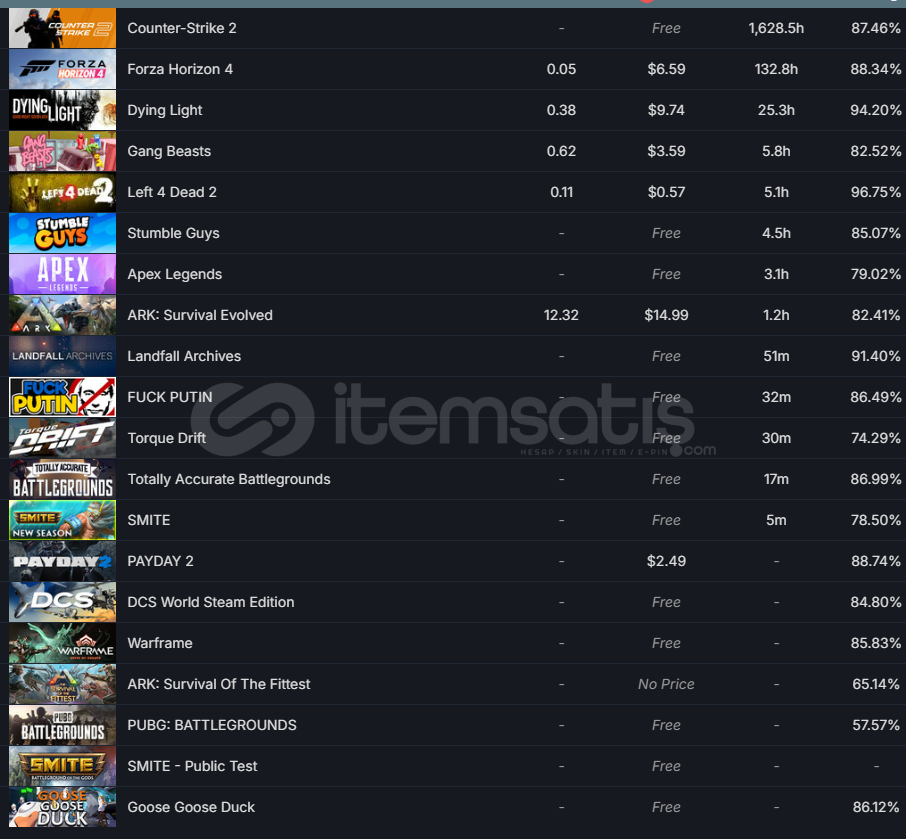Viewport: 906px width, 839px height.
Task: Click the PAYDAY 2 game name
Action: coord(161,562)
